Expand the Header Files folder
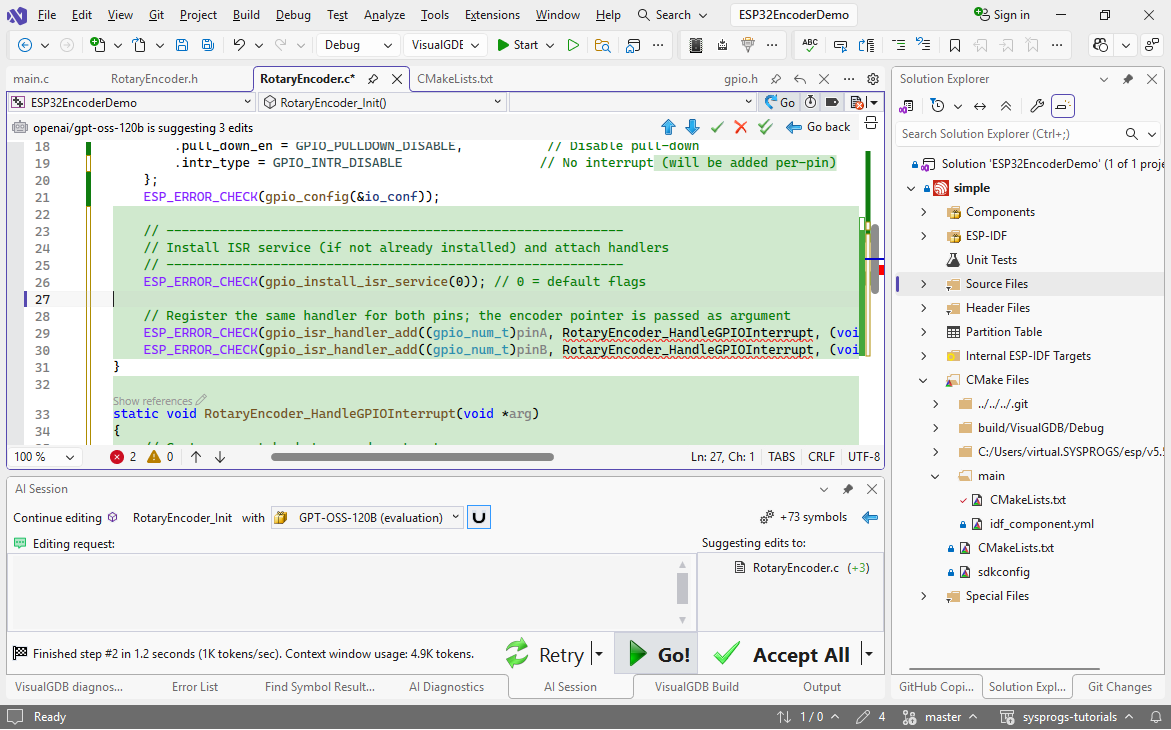Screen dimensions: 1171x730 [x=923, y=308]
